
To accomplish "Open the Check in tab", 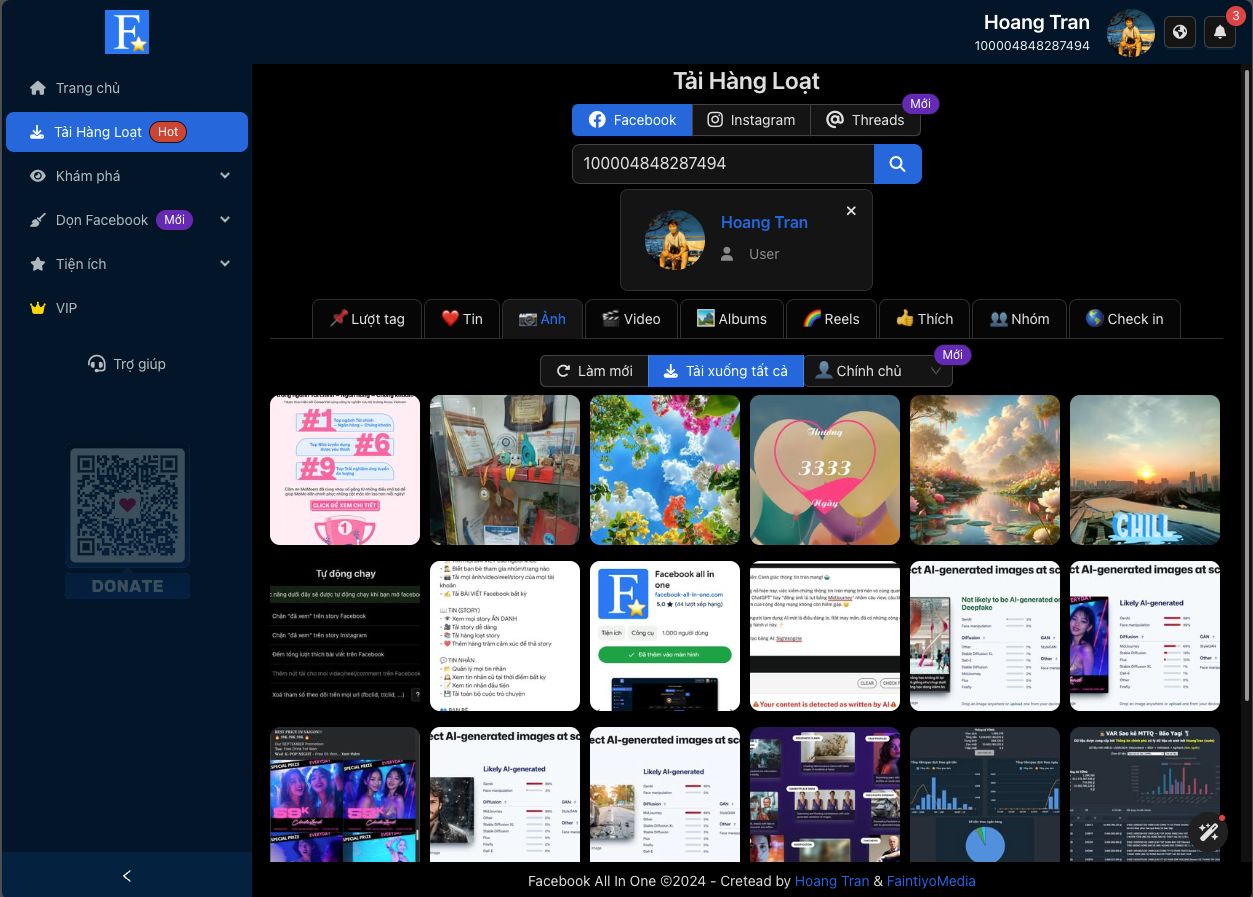I will pos(1125,319).
